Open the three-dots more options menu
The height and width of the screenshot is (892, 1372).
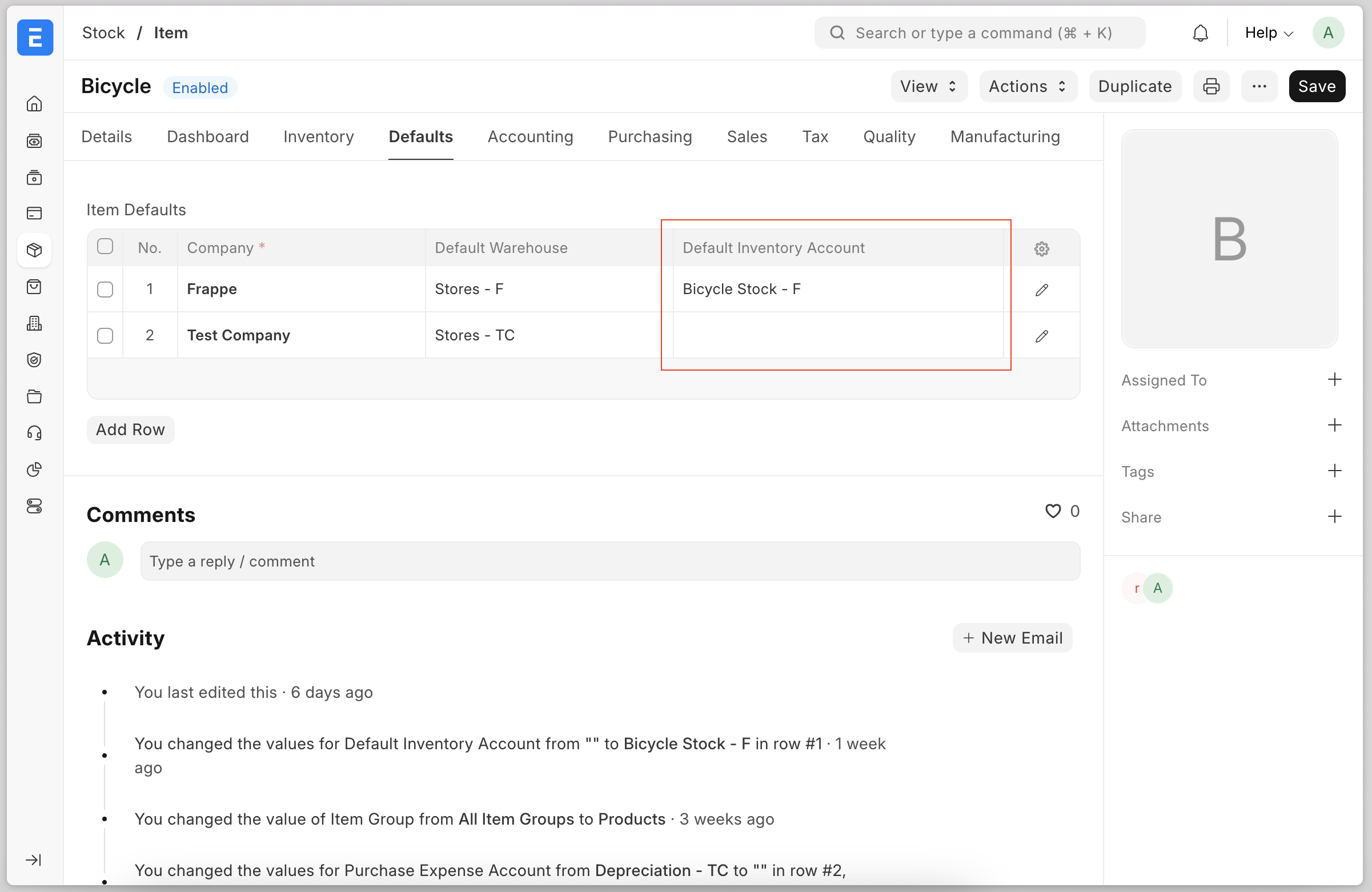tap(1259, 86)
